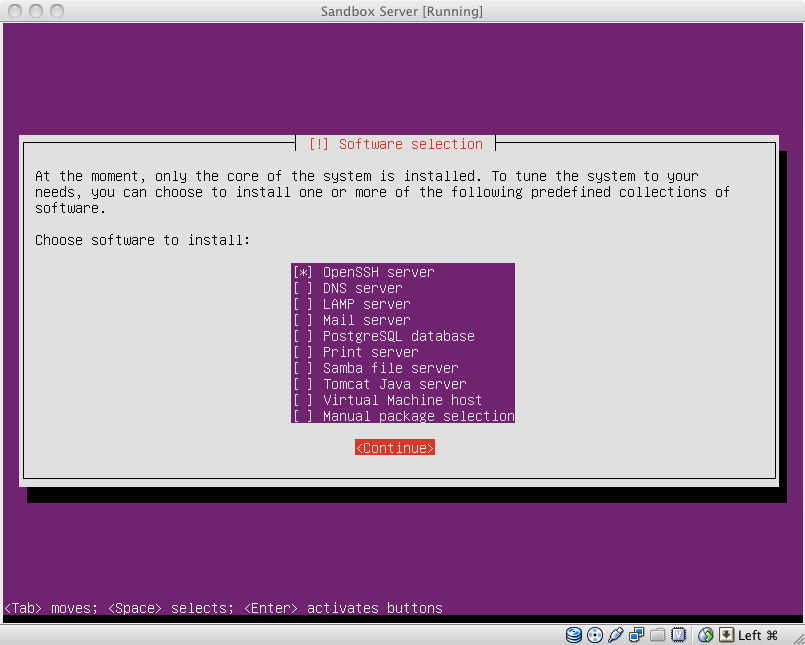Image resolution: width=805 pixels, height=645 pixels.
Task: Click the keyboard capture arrow icon
Action: click(x=726, y=635)
